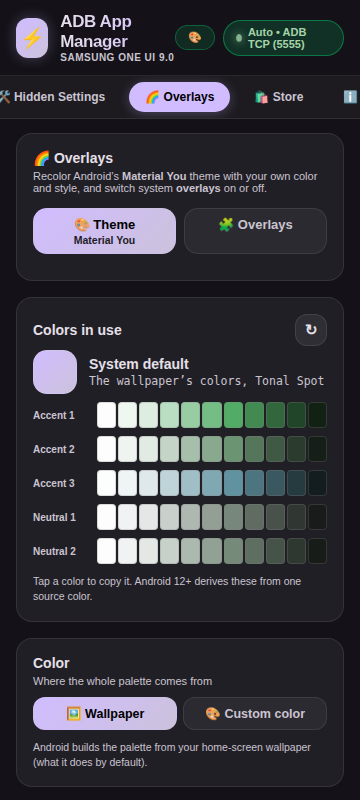The width and height of the screenshot is (360, 800).
Task: Copy the white Accent 2 swatch
Action: coord(107,449)
